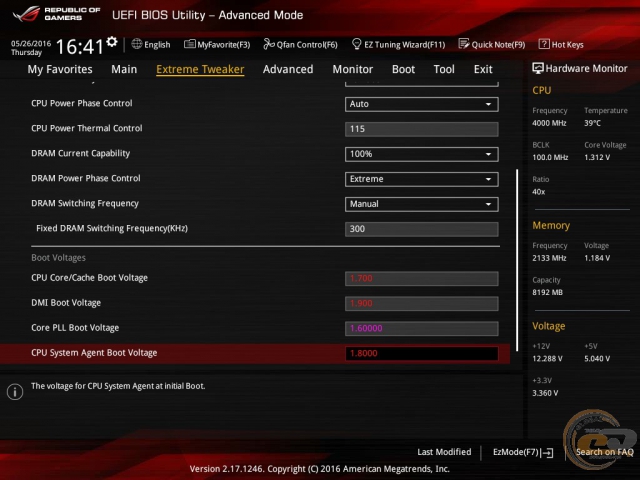Viewport: 640px width, 480px height.
Task: Click the EZ Tuning Wizard bulb icon
Action: coord(356,44)
